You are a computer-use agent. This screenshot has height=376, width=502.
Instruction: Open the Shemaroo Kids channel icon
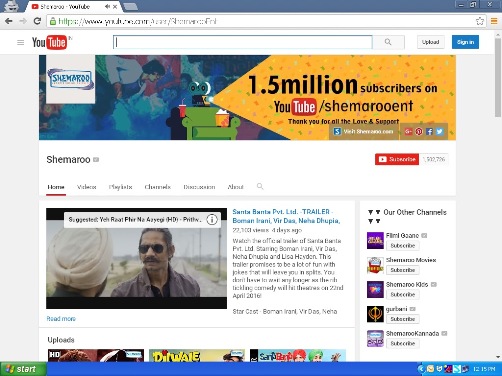[x=375, y=289]
